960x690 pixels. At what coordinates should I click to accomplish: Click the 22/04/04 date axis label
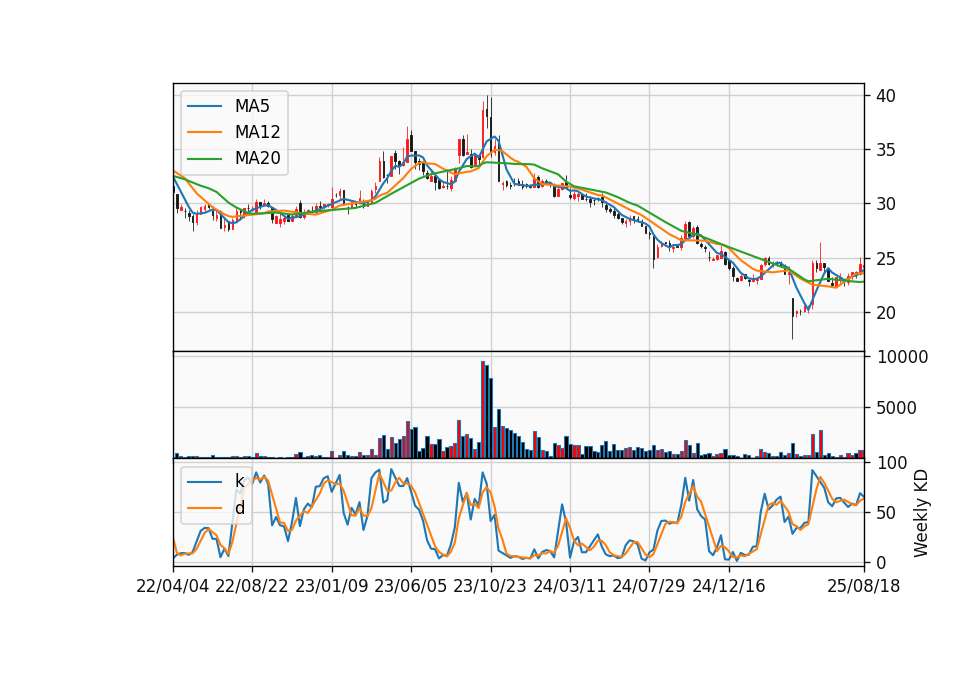pyautogui.click(x=173, y=586)
